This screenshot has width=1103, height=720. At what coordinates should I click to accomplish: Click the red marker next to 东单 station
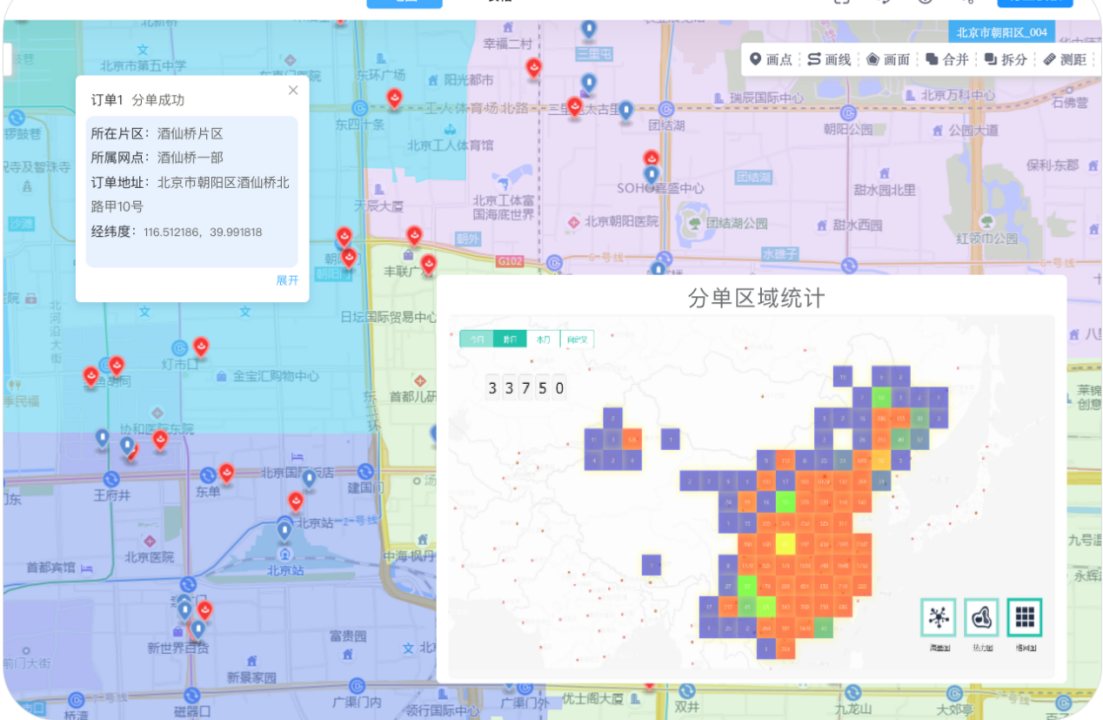[x=227, y=472]
